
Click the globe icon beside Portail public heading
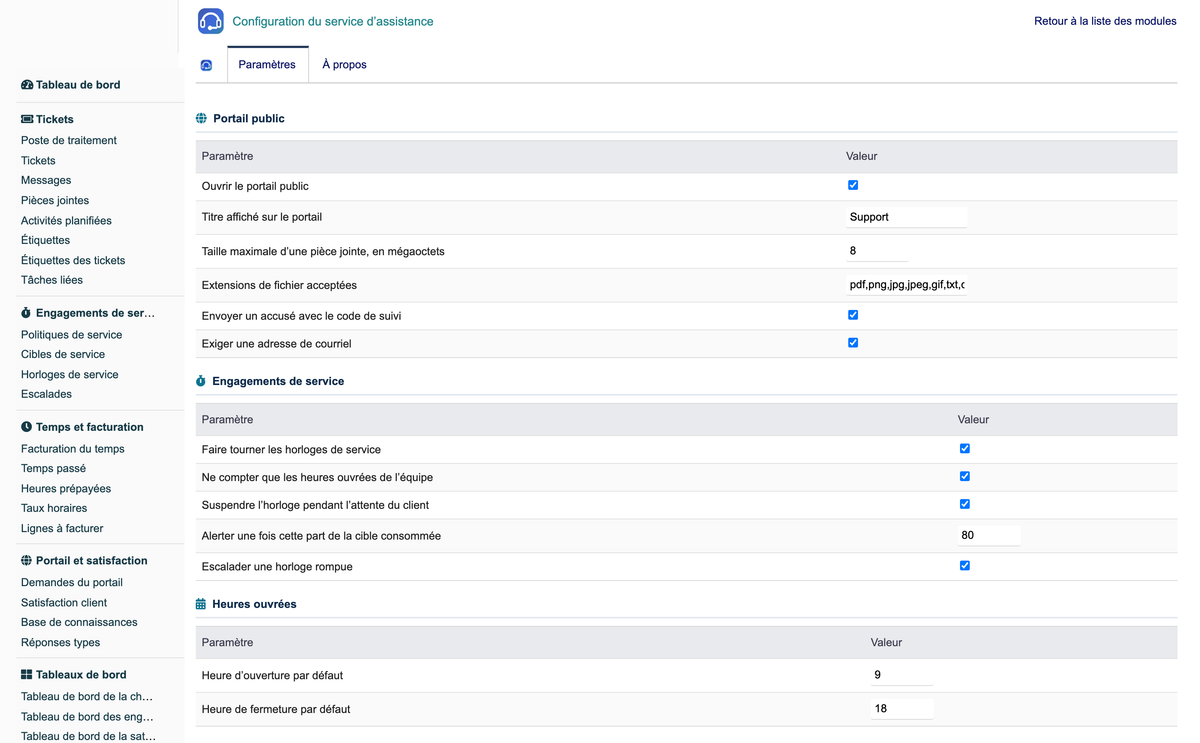[x=201, y=118]
